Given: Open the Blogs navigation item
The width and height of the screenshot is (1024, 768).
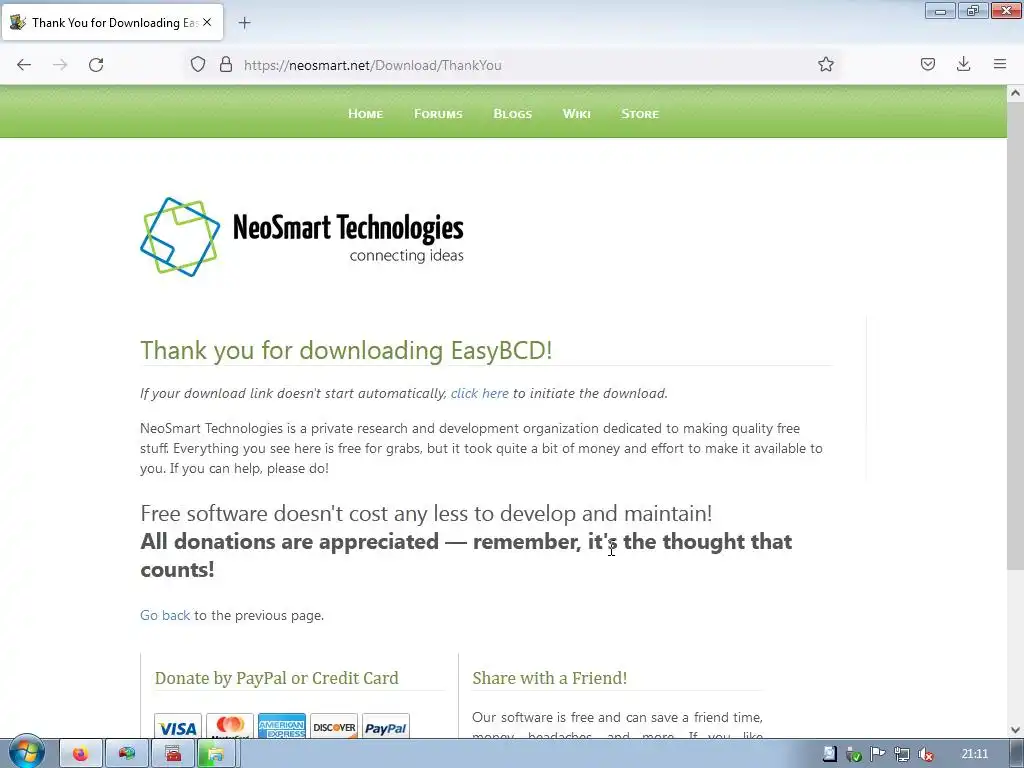Looking at the screenshot, I should 513,114.
